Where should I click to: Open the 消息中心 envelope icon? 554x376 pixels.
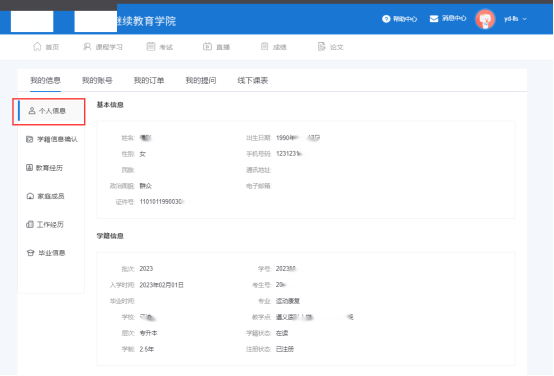coord(434,18)
